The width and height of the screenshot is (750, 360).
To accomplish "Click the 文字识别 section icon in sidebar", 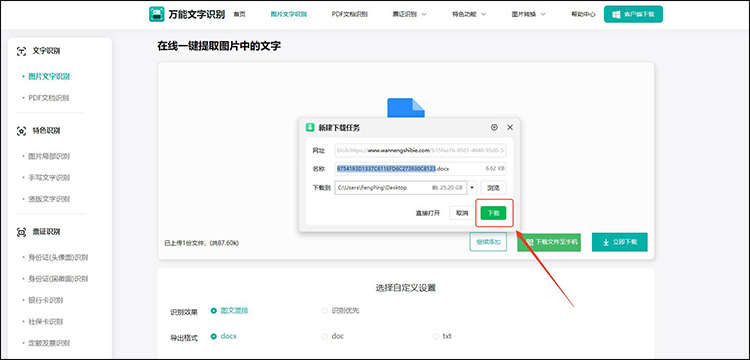I will point(21,51).
